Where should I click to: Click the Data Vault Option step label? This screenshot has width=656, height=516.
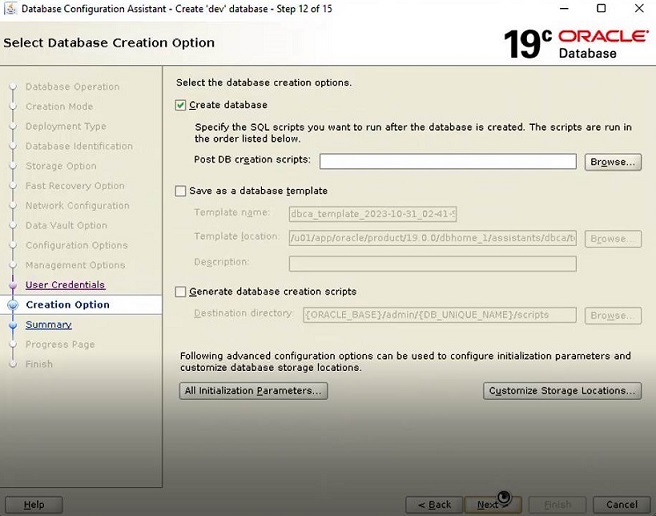tap(66, 225)
